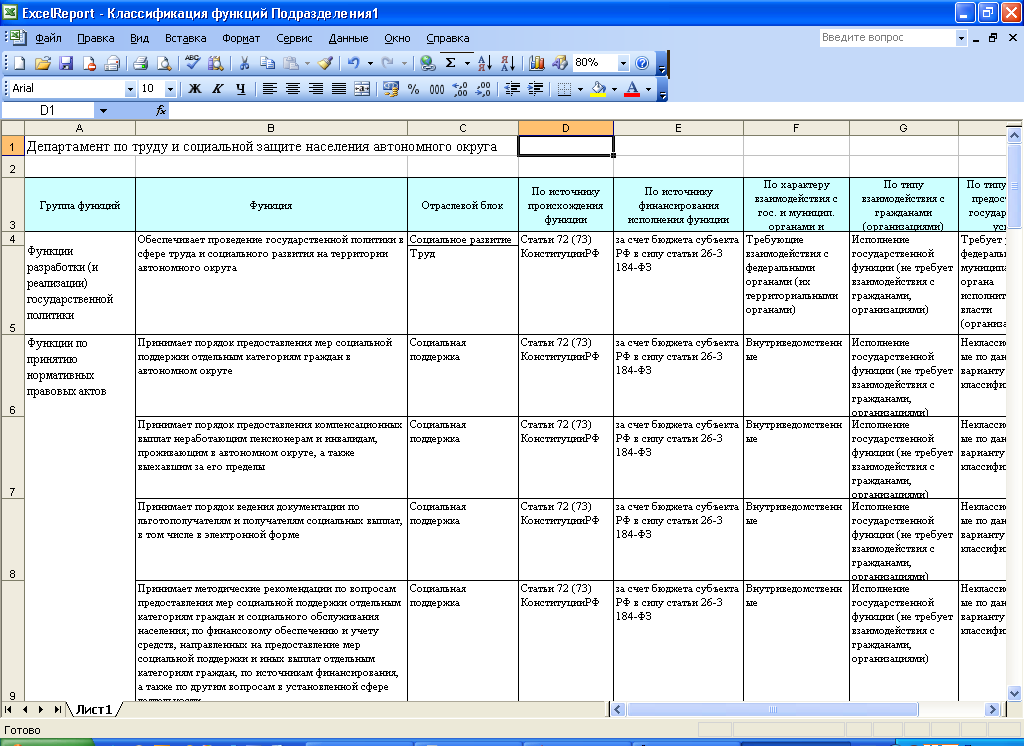Select row 6 by its header
The image size is (1024, 746).
click(x=12, y=375)
